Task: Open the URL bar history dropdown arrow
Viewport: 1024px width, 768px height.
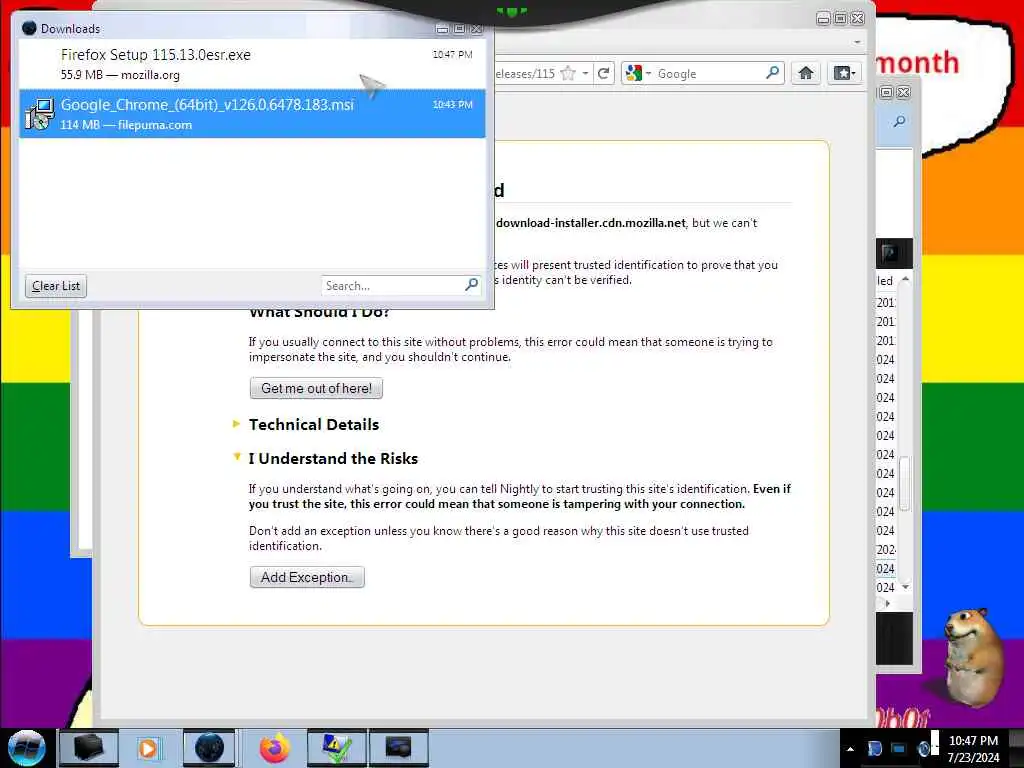Action: [585, 73]
